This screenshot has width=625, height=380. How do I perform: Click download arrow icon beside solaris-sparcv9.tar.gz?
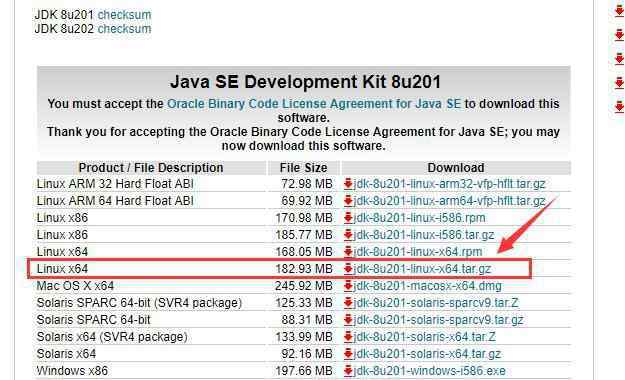coord(348,320)
